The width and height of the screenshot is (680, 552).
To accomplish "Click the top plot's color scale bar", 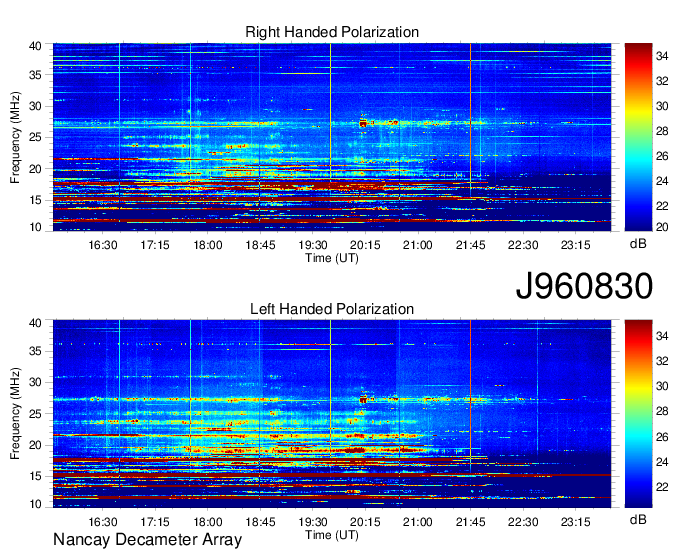I will pyautogui.click(x=638, y=137).
